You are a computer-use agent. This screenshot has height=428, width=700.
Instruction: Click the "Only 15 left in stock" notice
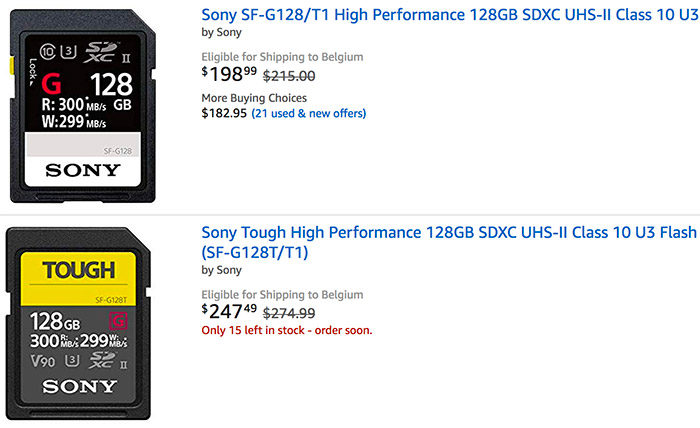tap(286, 330)
